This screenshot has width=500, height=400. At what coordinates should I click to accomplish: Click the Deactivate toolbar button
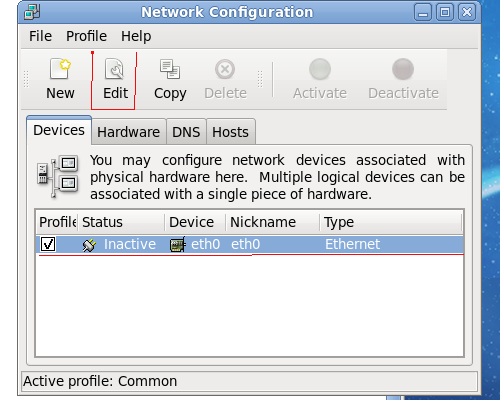pyautogui.click(x=403, y=79)
